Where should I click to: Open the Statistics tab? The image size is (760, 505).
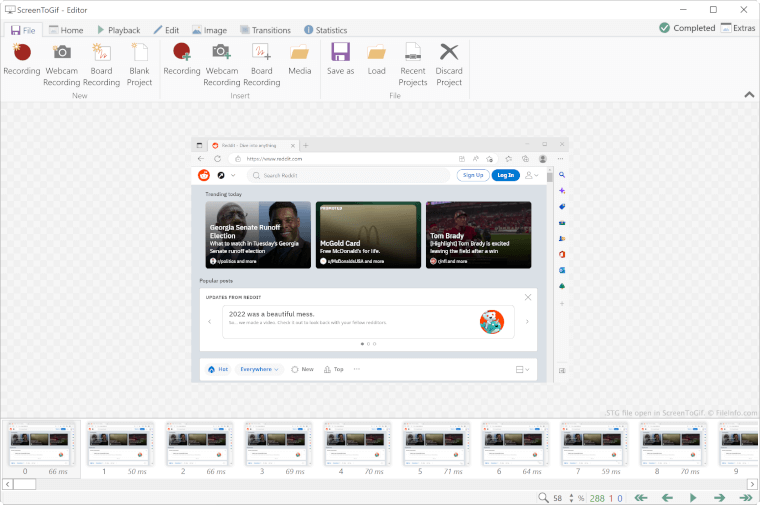(x=324, y=30)
